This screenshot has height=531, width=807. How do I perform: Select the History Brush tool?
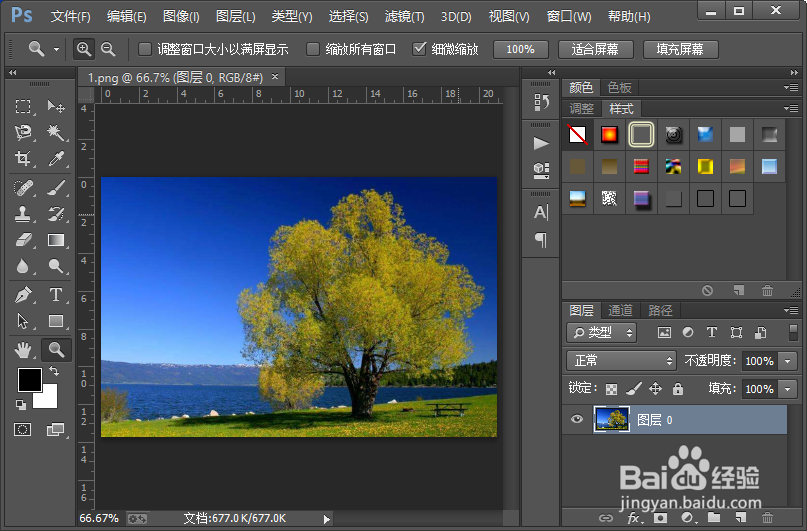tap(56, 214)
